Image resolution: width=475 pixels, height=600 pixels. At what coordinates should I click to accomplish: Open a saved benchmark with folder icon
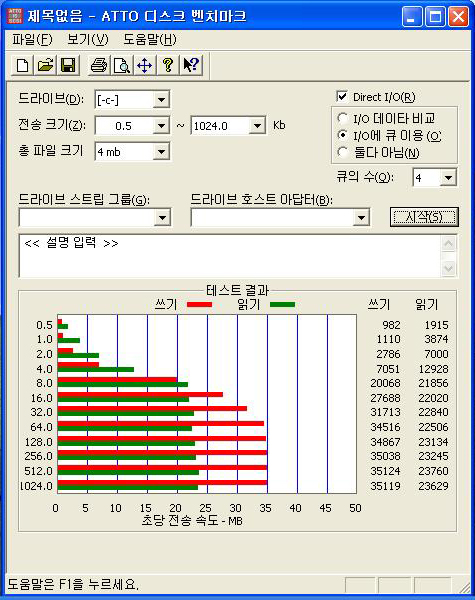pyautogui.click(x=45, y=65)
